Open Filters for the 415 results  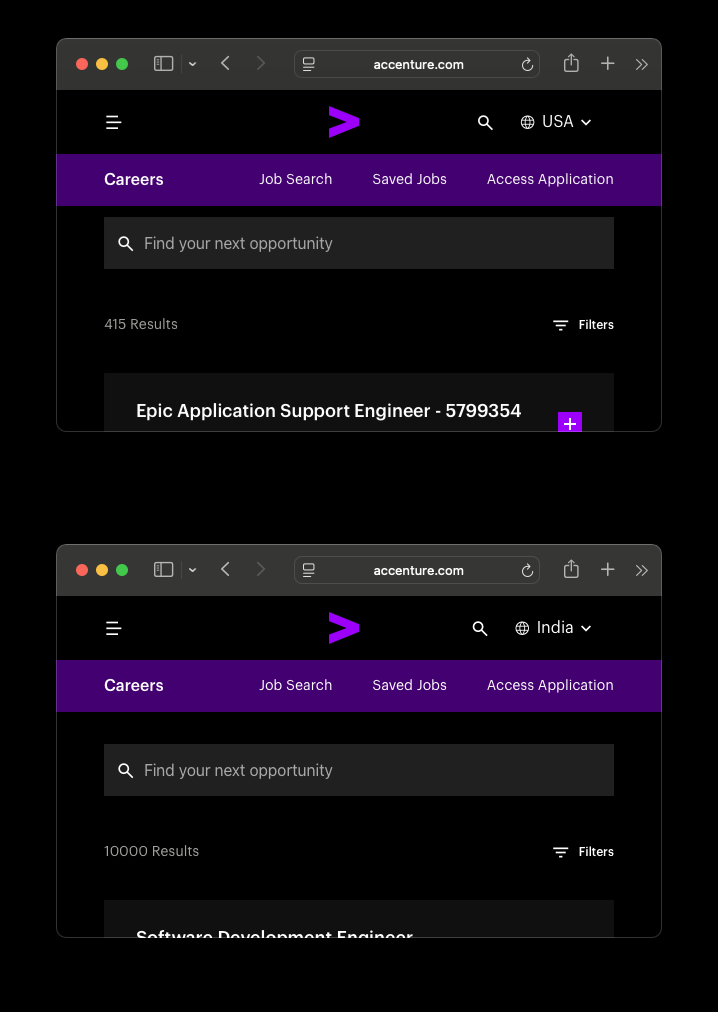pos(583,325)
